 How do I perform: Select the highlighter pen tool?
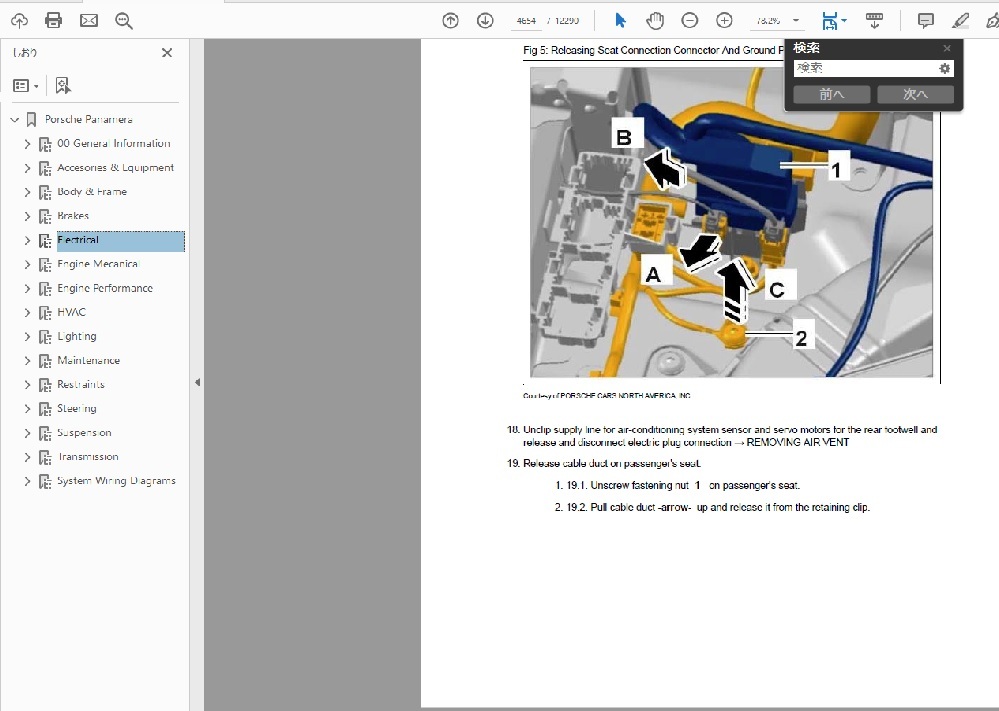pyautogui.click(x=960, y=21)
